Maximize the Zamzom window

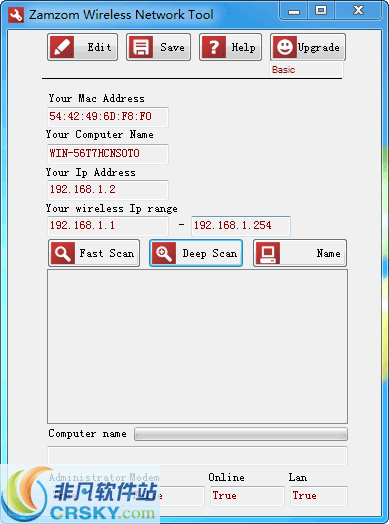click(x=321, y=11)
